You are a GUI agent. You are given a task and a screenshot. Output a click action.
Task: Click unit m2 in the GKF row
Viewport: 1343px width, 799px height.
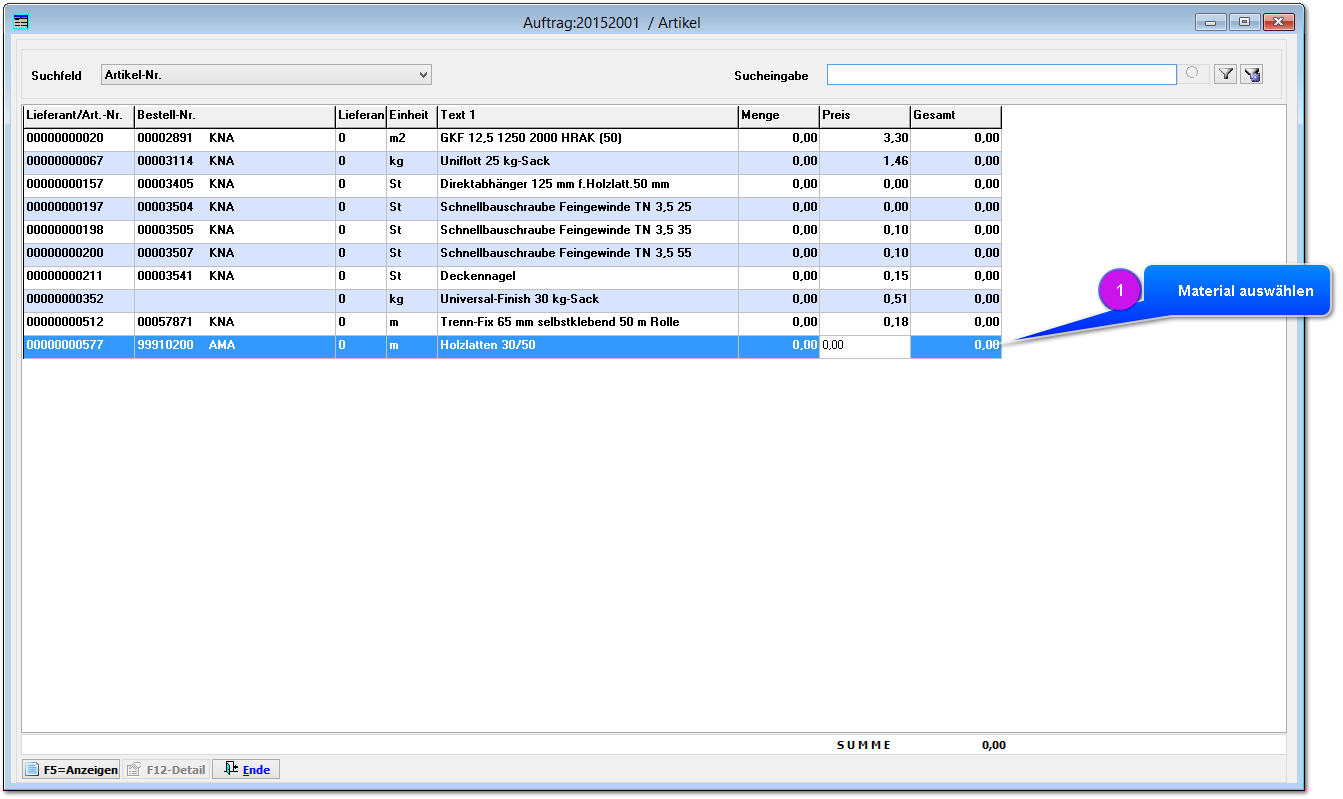(x=412, y=138)
